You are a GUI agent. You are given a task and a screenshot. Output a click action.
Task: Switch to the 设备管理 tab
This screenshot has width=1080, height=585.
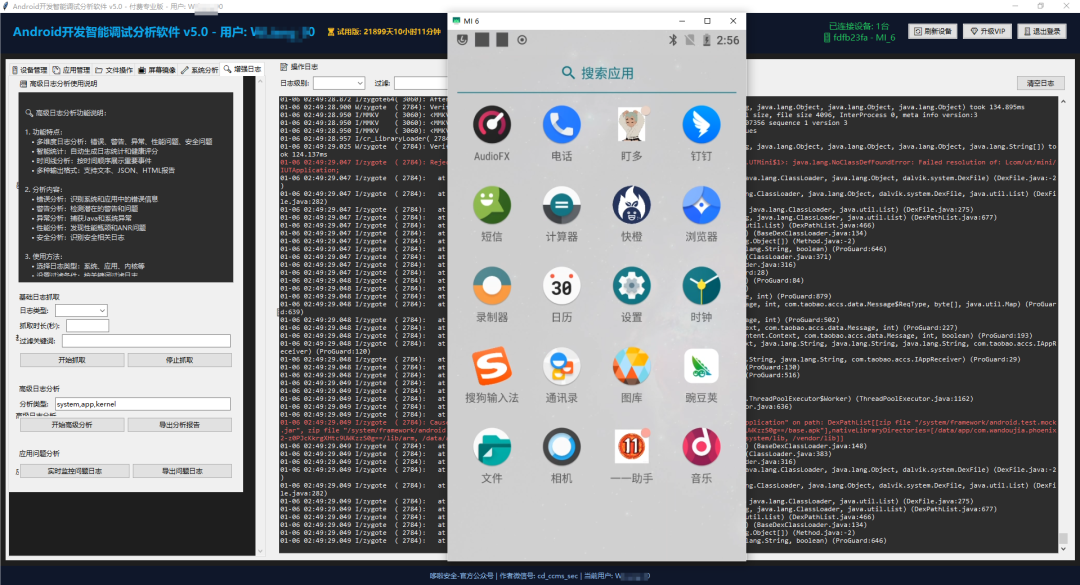click(30, 70)
